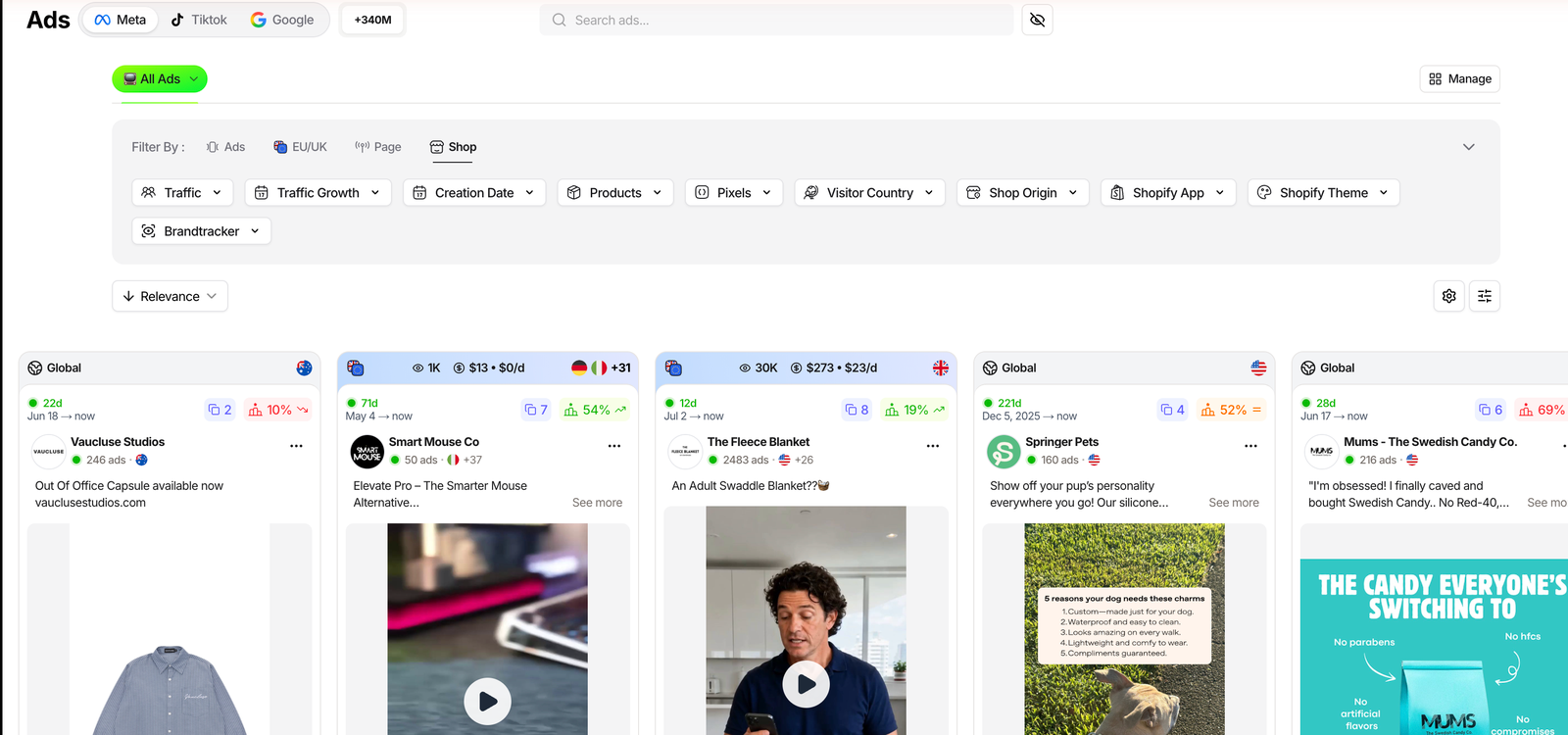Click the 54% score badge on Smart Mouse card
Viewport: 1568px width, 735px height.
[595, 410]
